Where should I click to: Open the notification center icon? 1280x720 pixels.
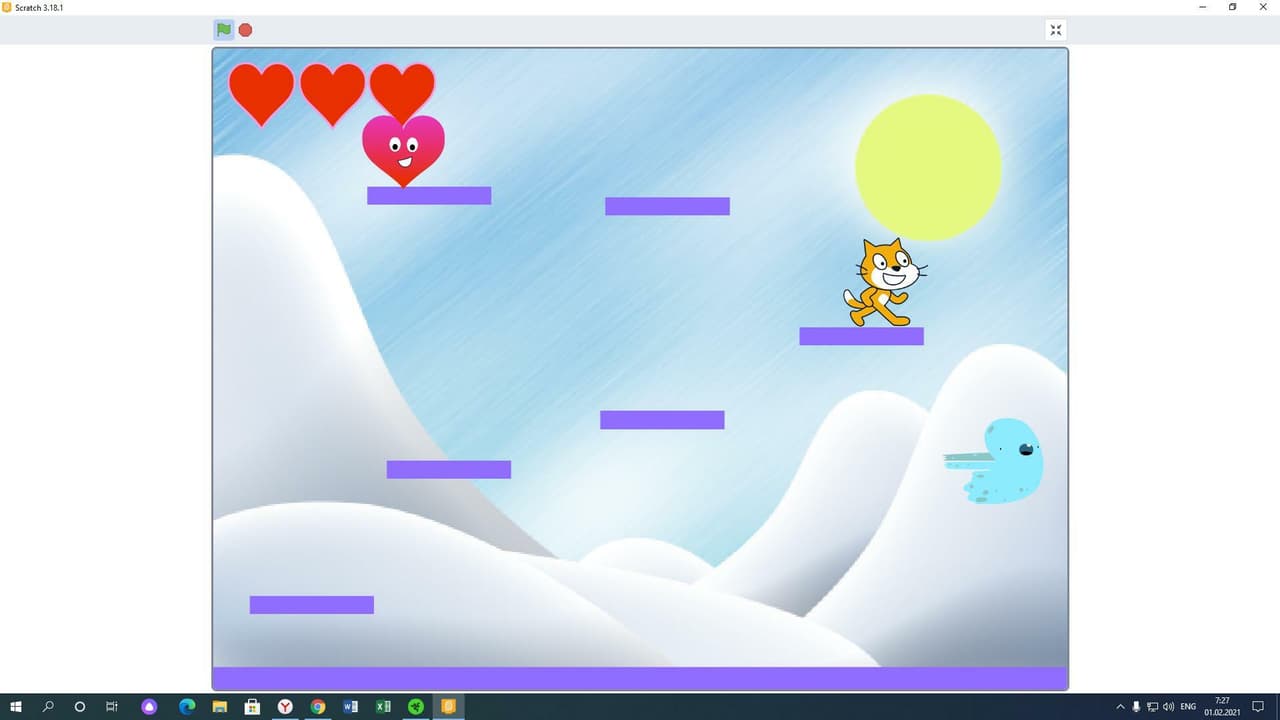pyautogui.click(x=1258, y=707)
